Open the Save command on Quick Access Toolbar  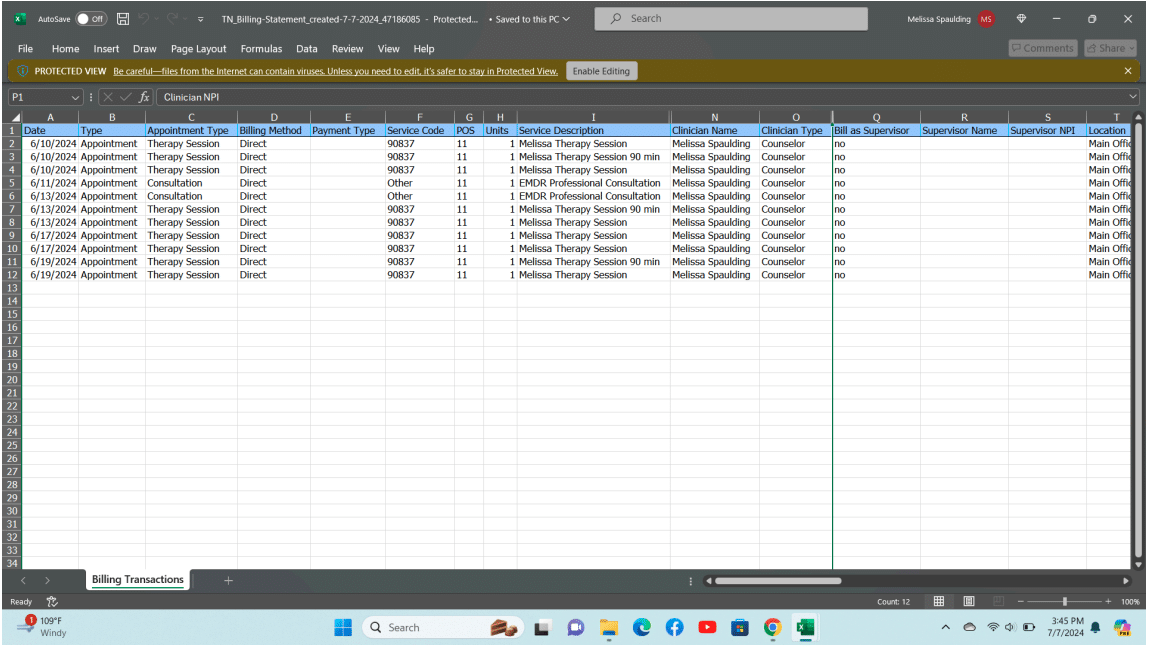(x=122, y=18)
